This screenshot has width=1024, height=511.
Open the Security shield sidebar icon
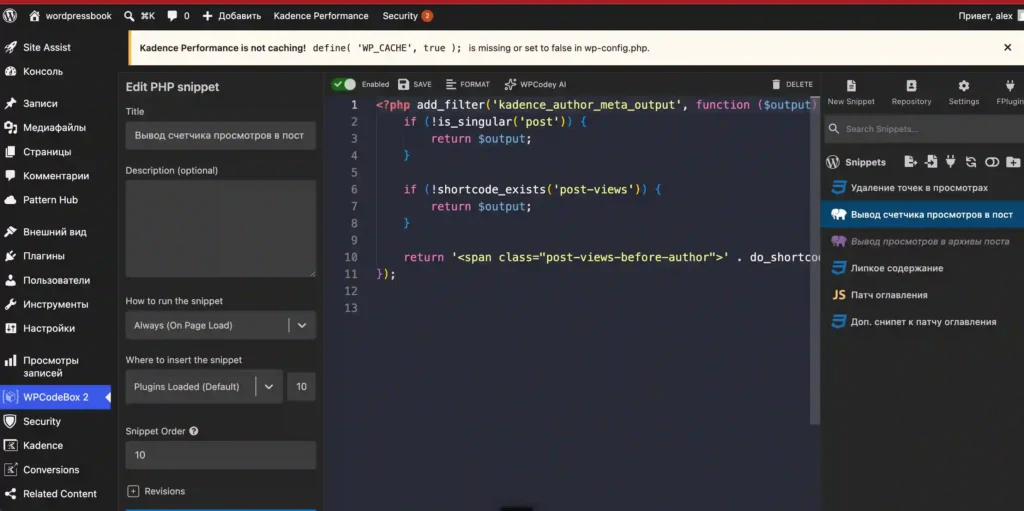tap(10, 421)
